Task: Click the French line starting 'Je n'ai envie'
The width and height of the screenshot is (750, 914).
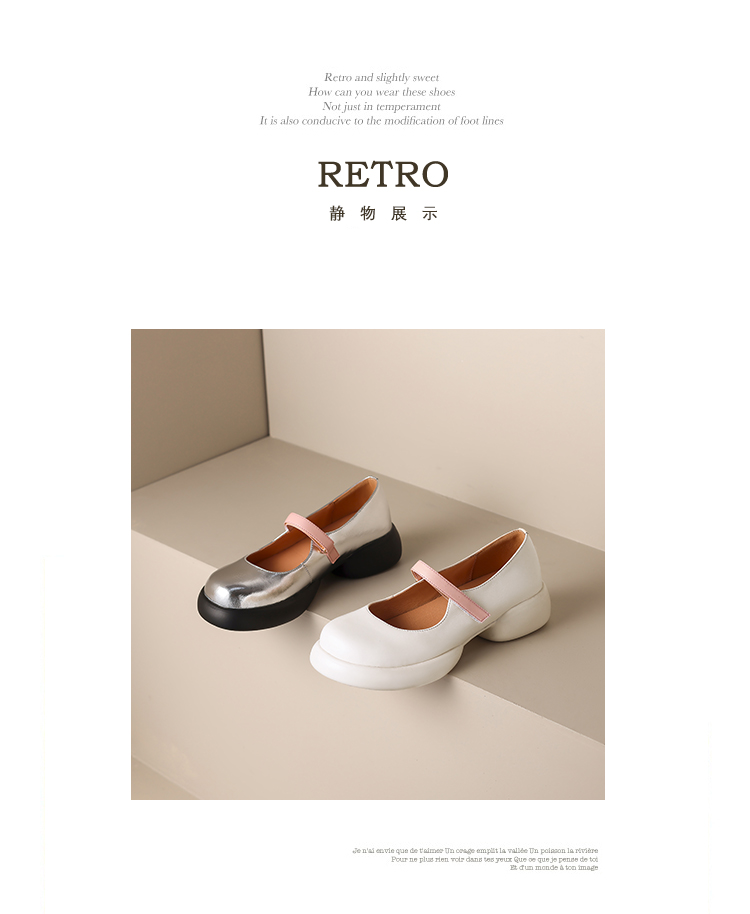Action: coord(475,851)
